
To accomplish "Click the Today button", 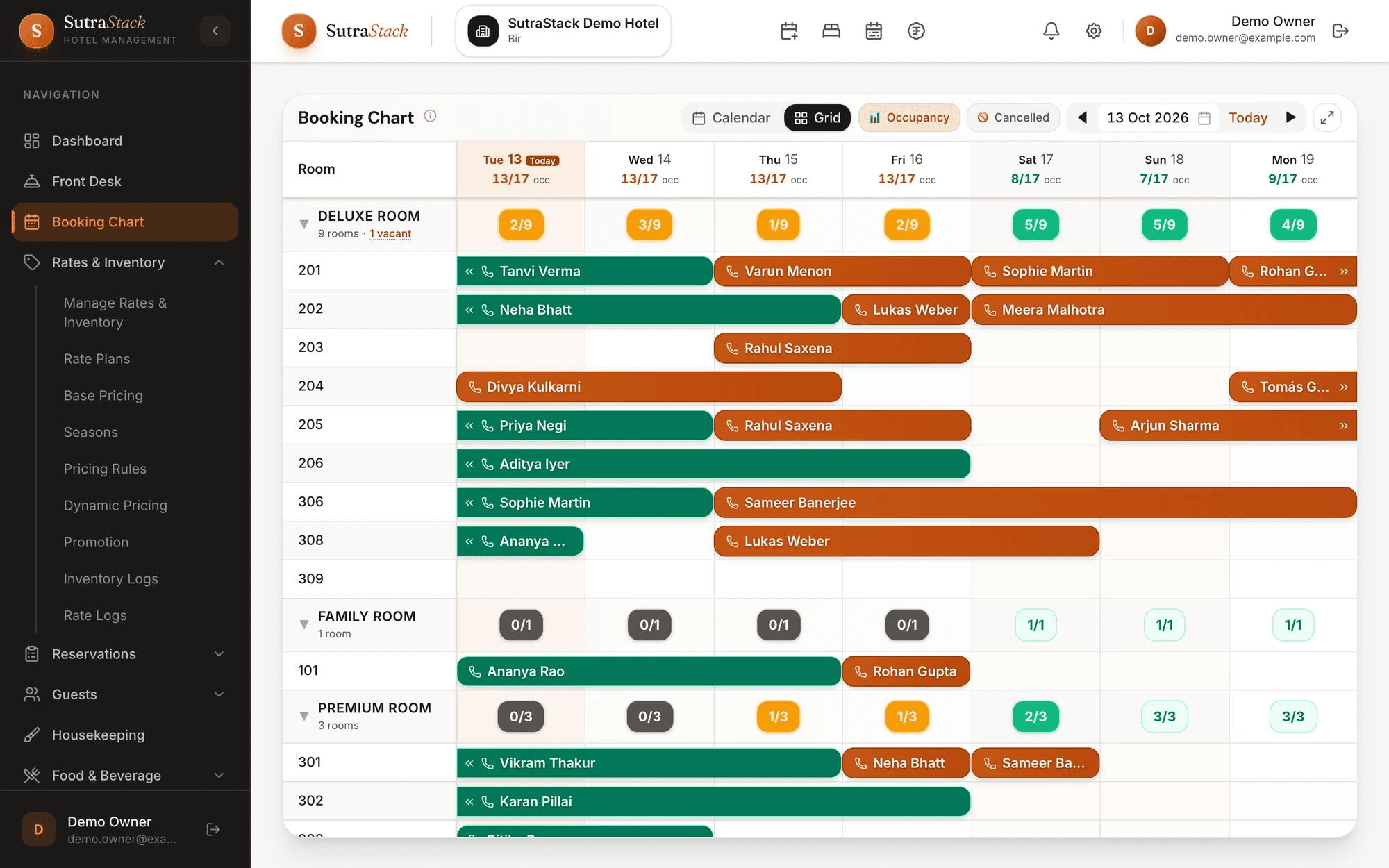I will coord(1248,117).
